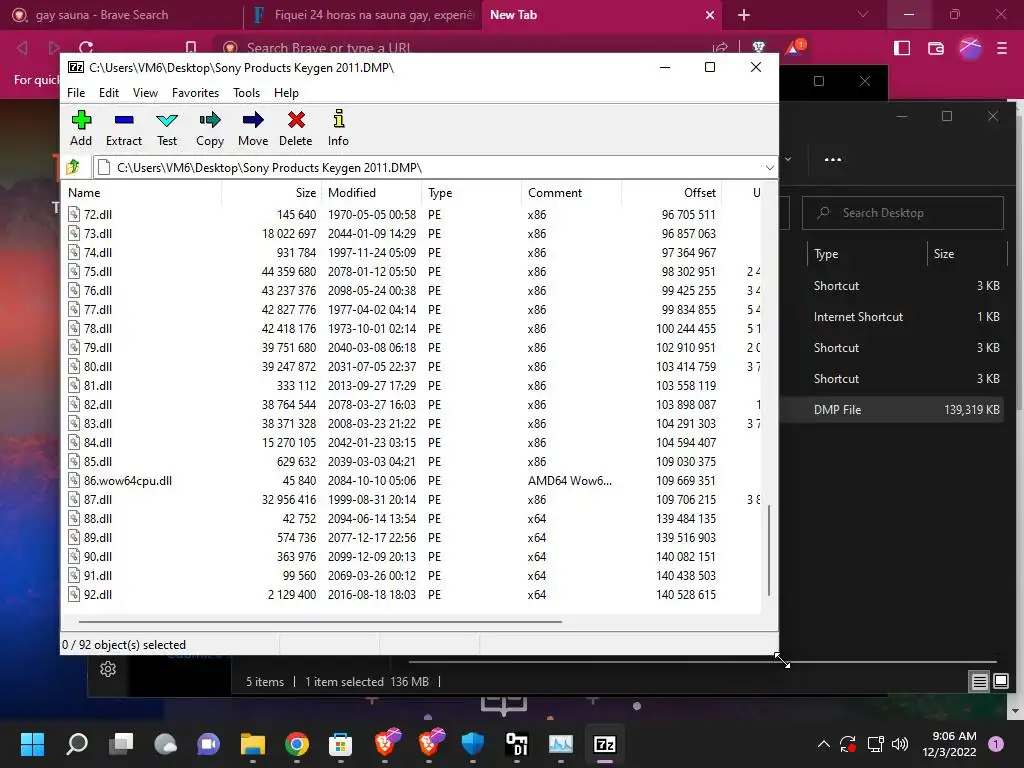Open Google Chrome from the taskbar
This screenshot has width=1024, height=768.
click(x=296, y=744)
